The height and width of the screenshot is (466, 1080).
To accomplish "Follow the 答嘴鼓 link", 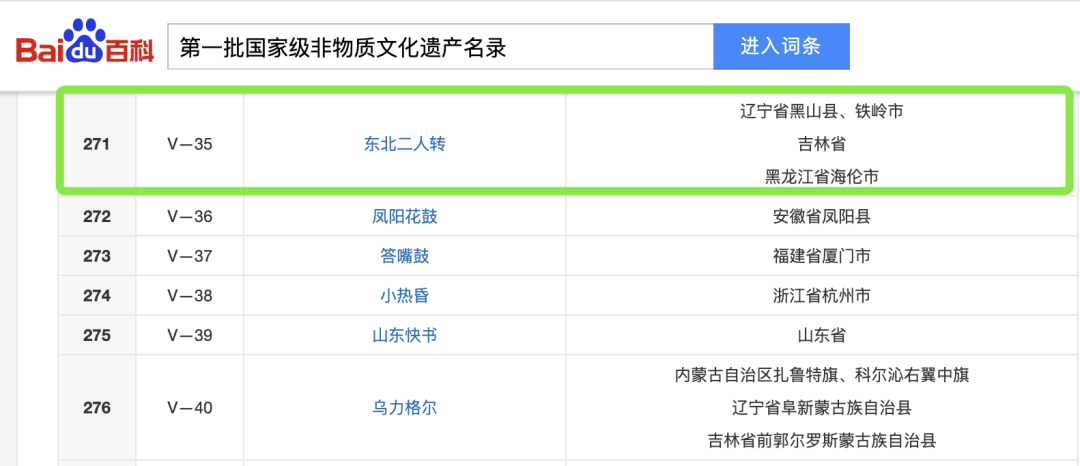I will point(405,256).
